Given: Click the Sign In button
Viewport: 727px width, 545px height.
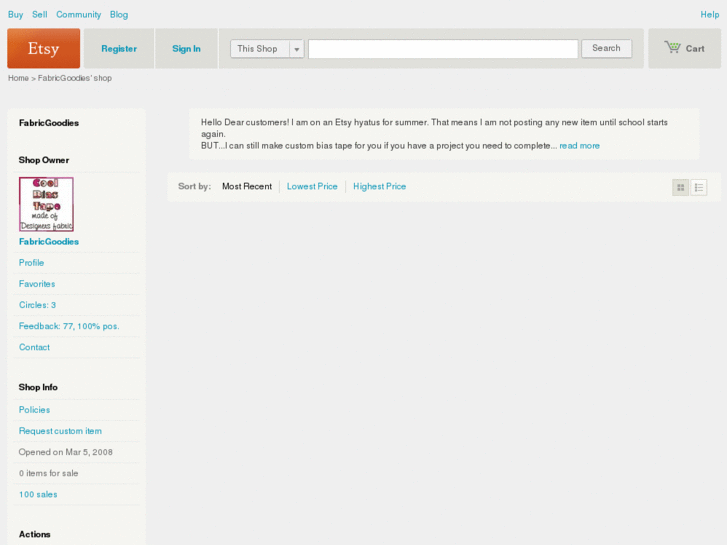Looking at the screenshot, I should tap(186, 48).
